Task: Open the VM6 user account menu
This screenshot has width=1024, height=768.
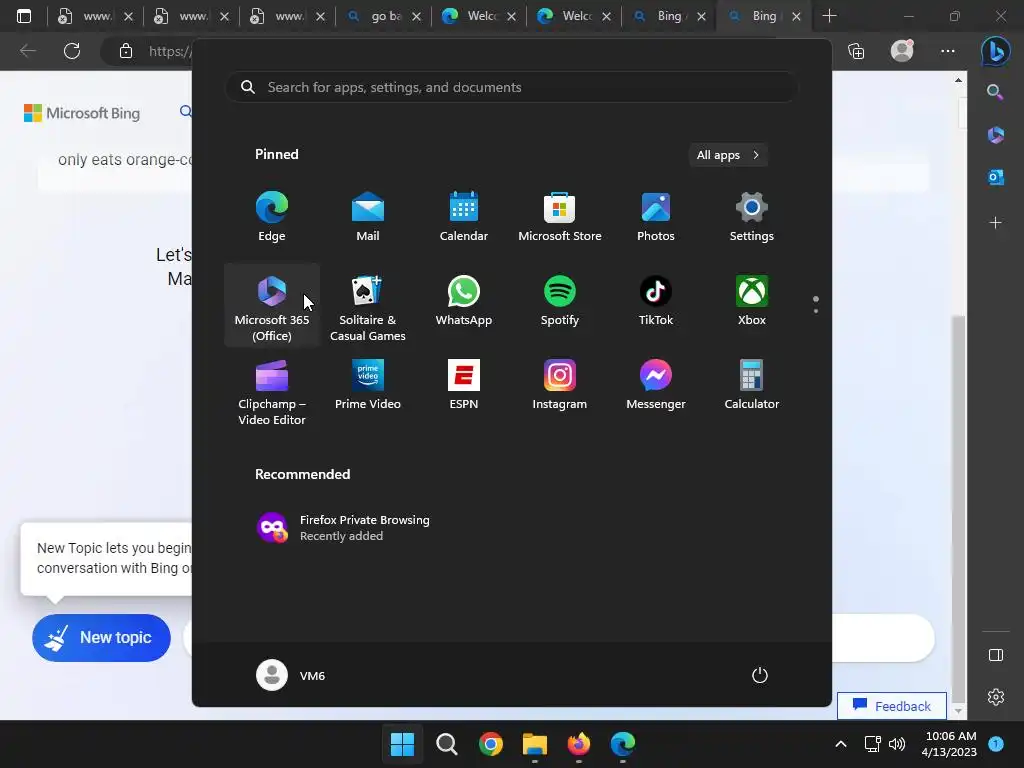Action: tap(291, 675)
